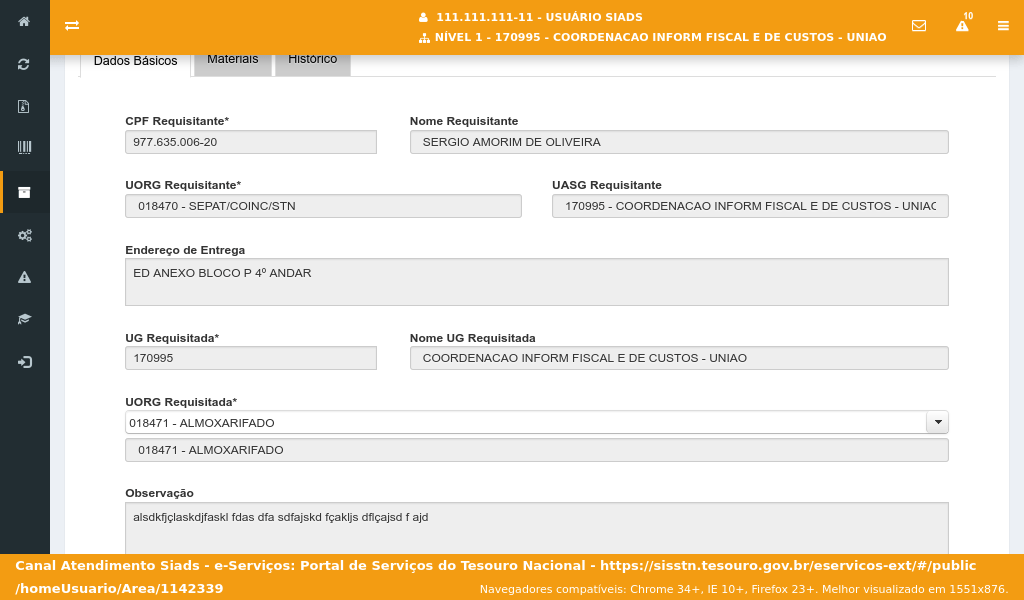Open the envelope messages icon

919,25
